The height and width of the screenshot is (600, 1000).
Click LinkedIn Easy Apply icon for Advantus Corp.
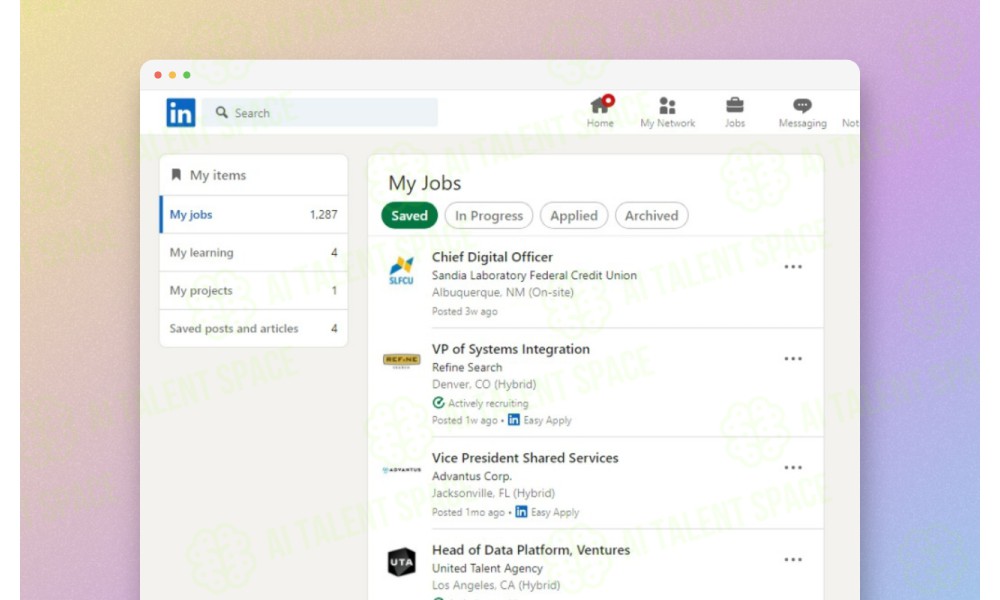(x=521, y=511)
